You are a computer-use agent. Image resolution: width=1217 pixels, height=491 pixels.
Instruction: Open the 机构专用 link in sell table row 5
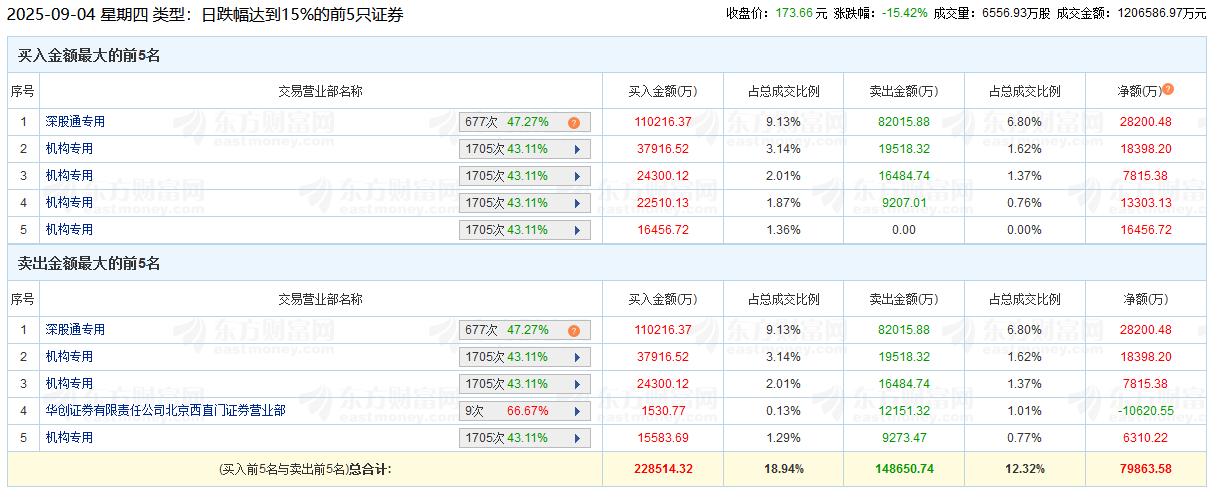point(69,437)
